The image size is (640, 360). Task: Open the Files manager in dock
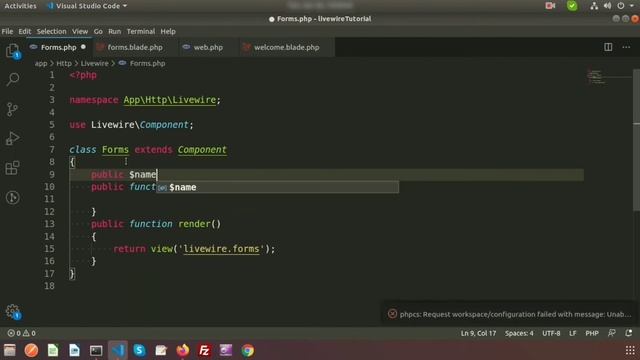pyautogui.click(x=9, y=350)
